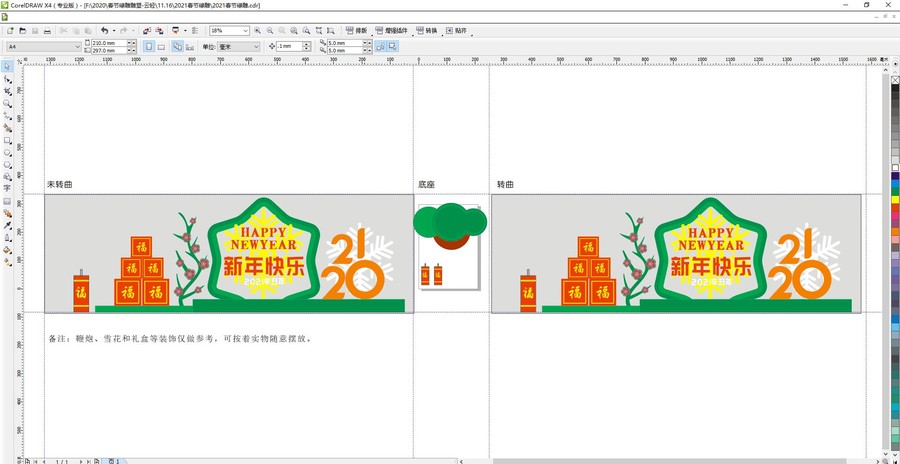This screenshot has height=464, width=900.
Task: Open a file with the Open icon
Action: tap(23, 30)
